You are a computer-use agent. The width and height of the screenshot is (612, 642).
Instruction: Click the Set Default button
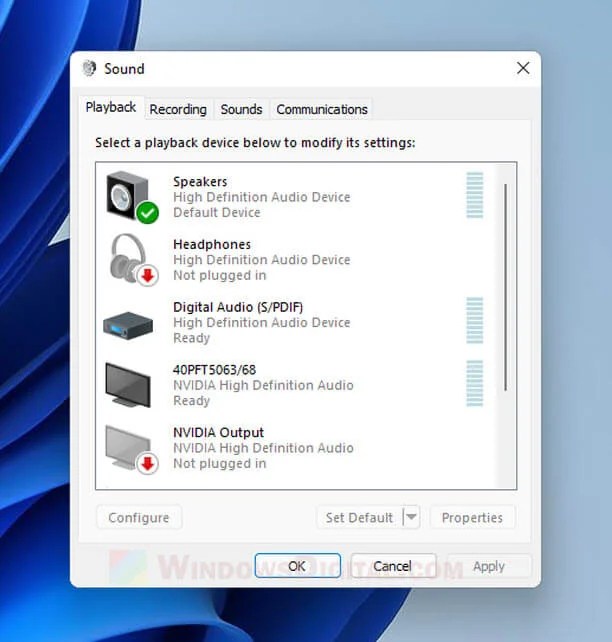pos(359,518)
